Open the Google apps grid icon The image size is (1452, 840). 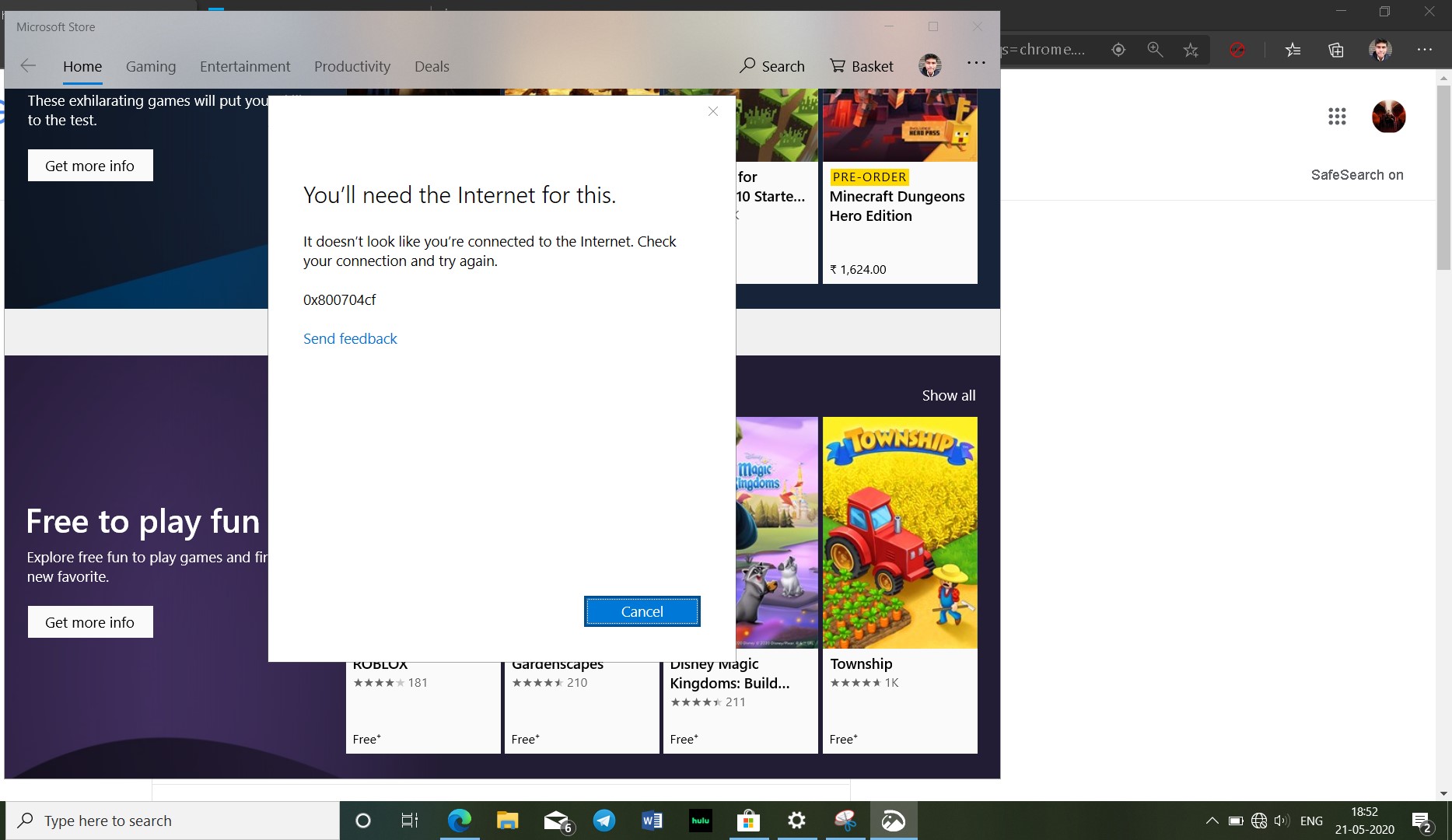click(x=1337, y=117)
